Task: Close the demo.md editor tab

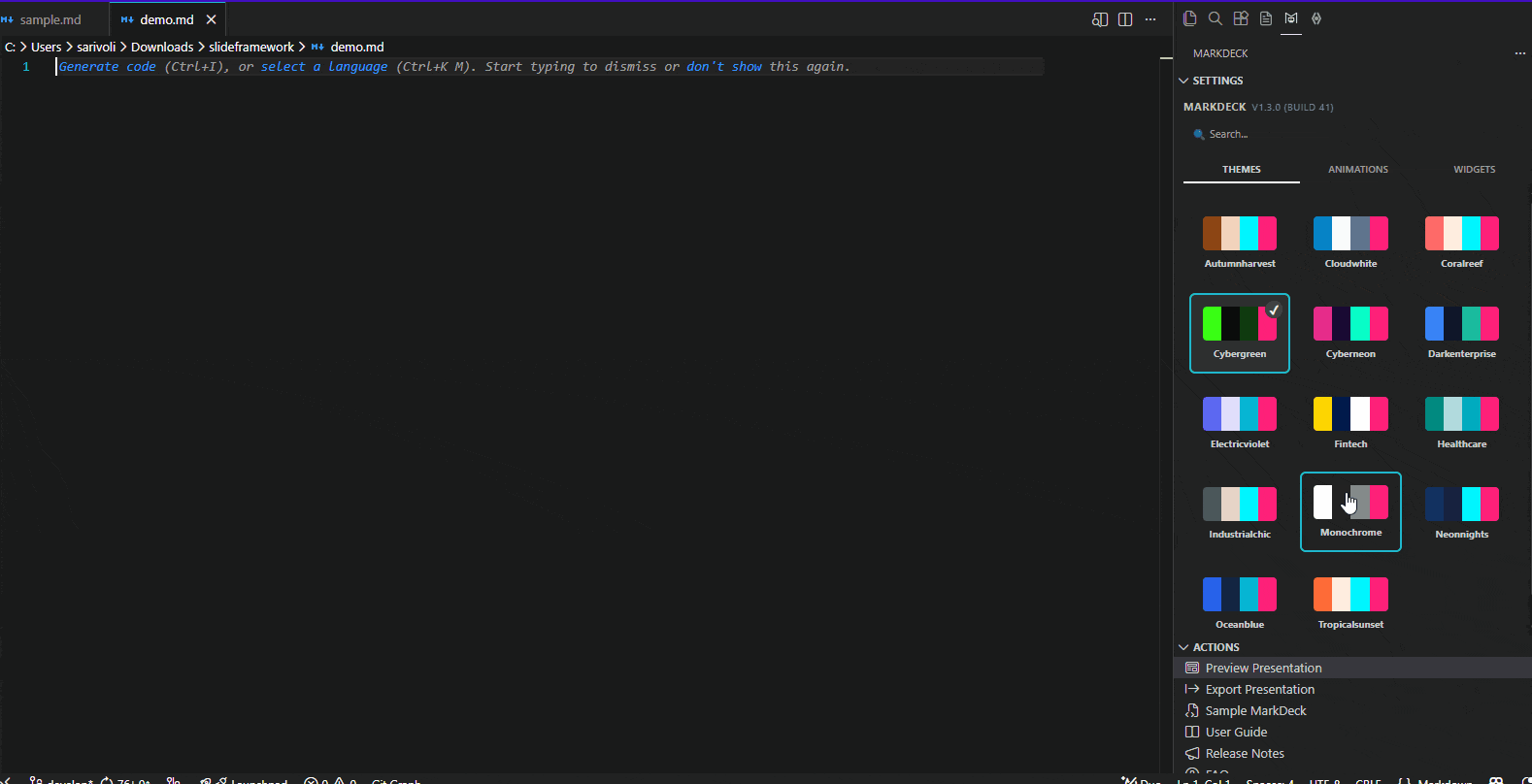Action: 211,19
